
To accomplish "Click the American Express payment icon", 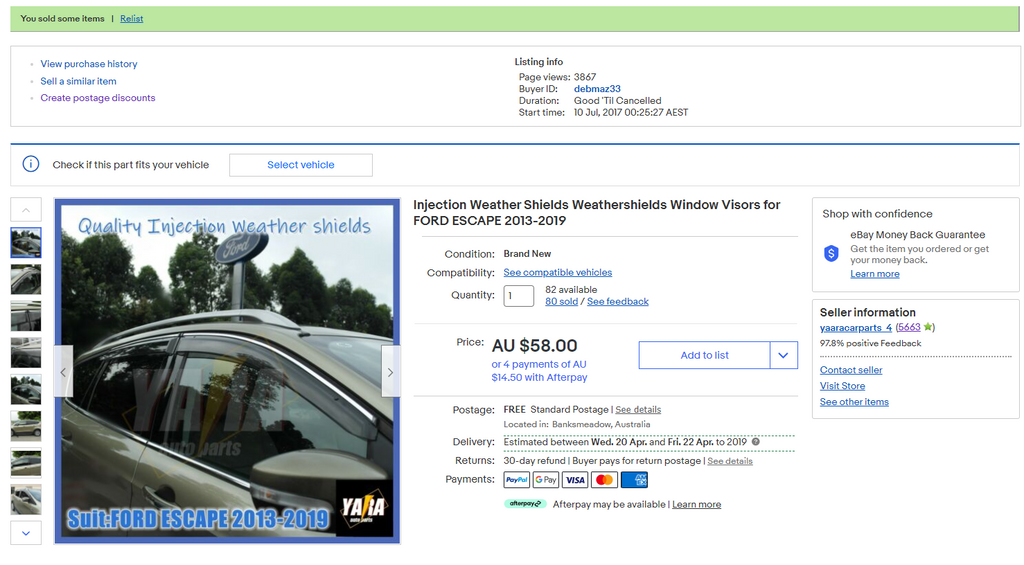I will coord(634,480).
